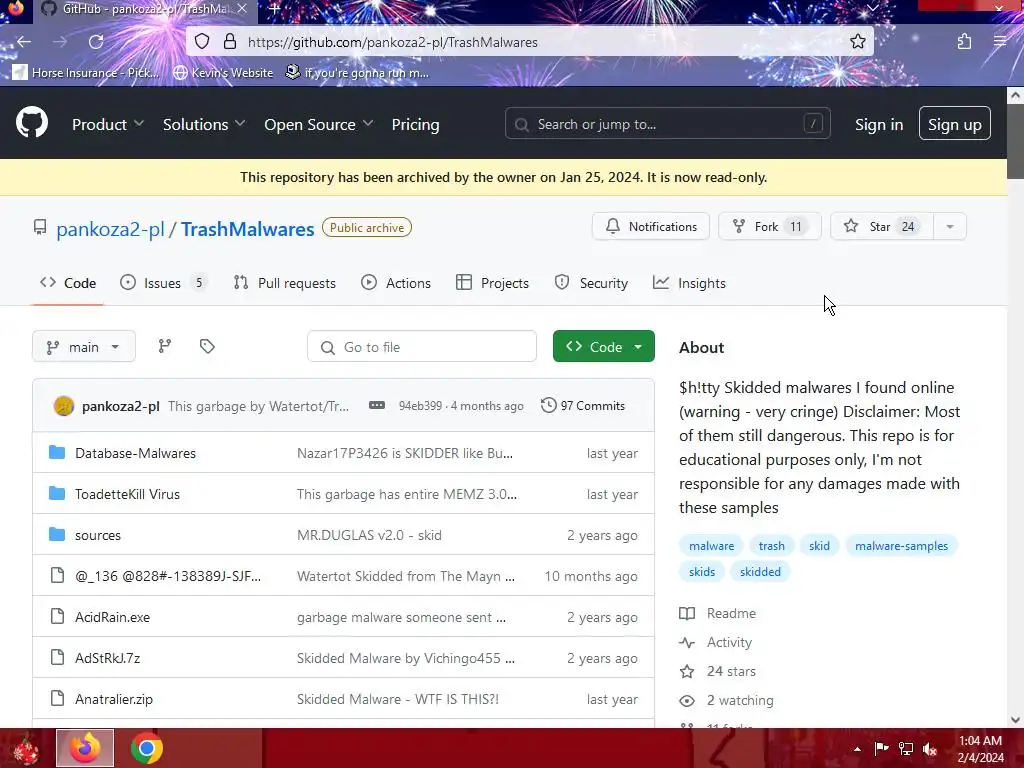Click the Sign up button
The height and width of the screenshot is (768, 1024).
[x=954, y=123]
